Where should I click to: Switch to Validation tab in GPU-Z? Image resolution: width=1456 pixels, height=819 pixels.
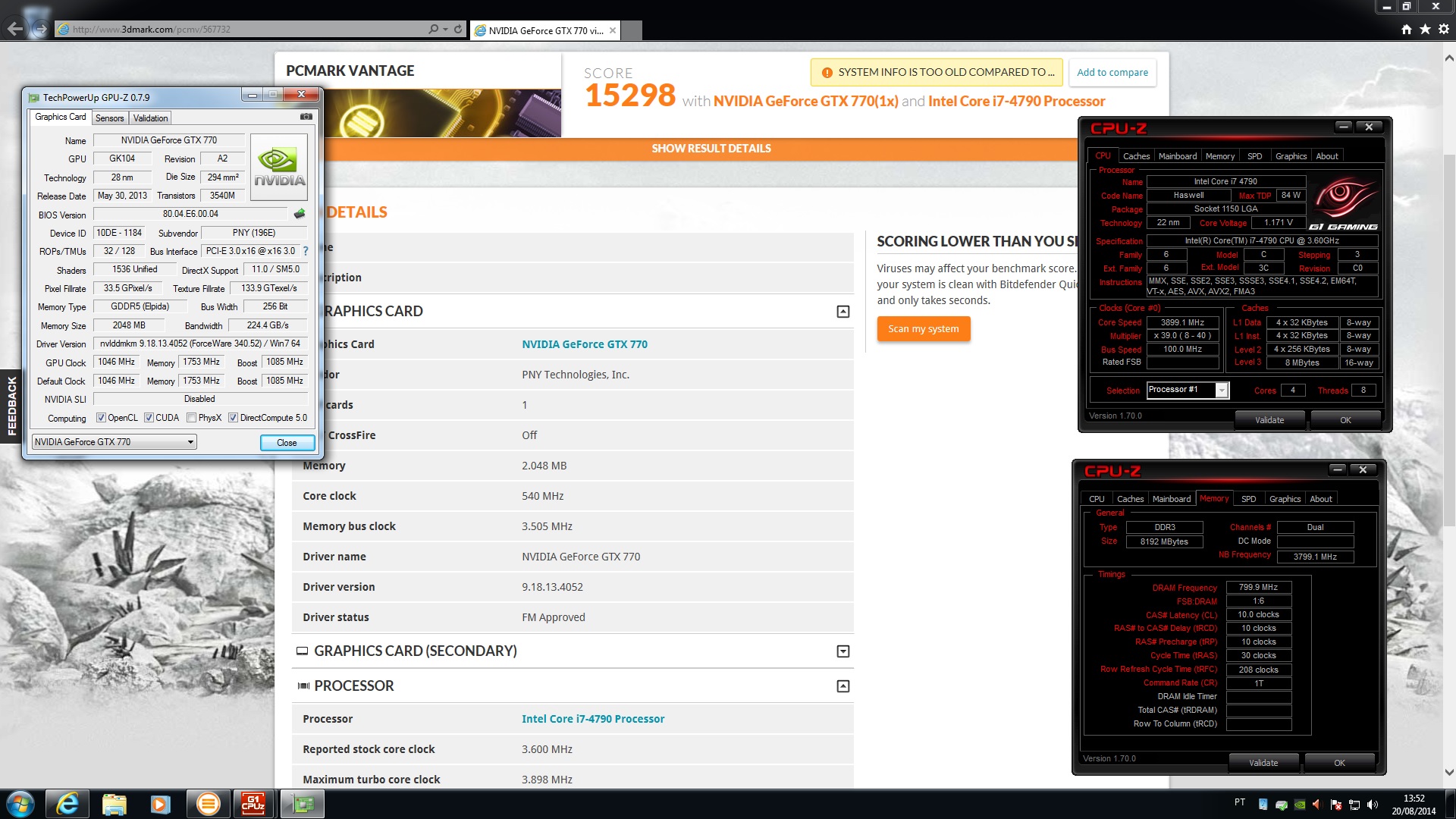[x=150, y=118]
